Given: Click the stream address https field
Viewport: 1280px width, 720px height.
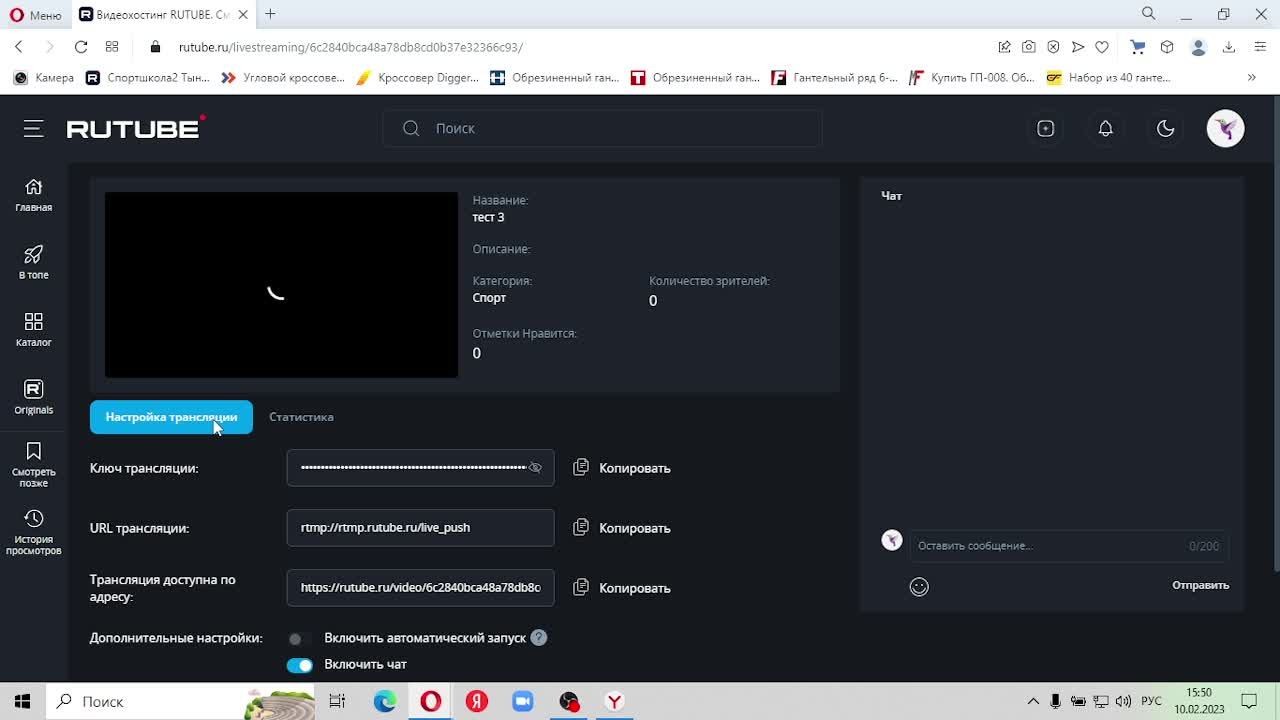Looking at the screenshot, I should click(x=420, y=588).
